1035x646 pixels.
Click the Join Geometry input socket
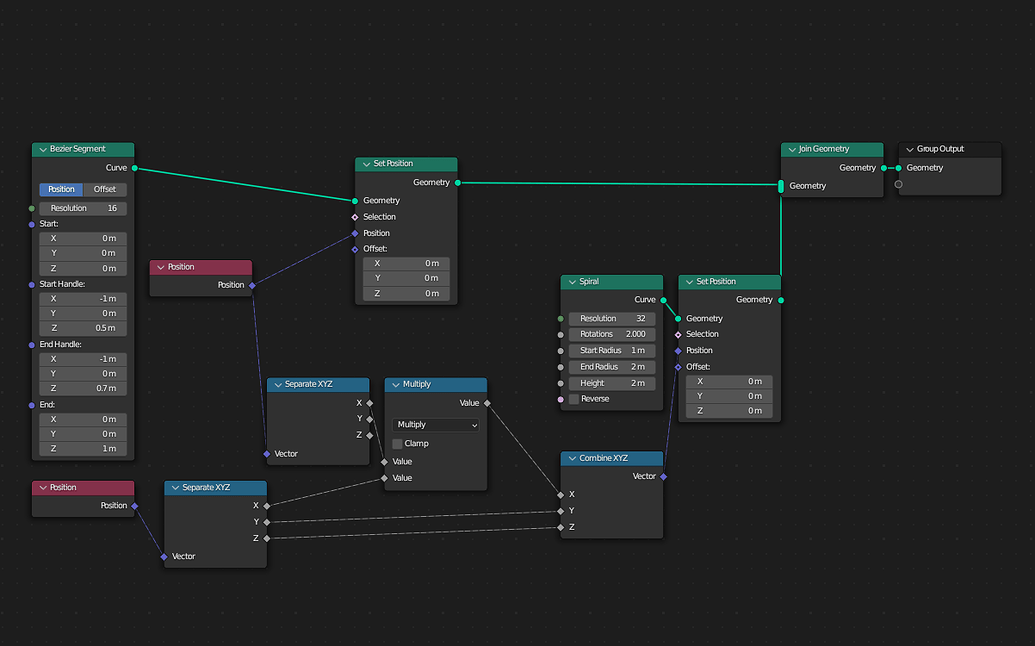coord(781,187)
